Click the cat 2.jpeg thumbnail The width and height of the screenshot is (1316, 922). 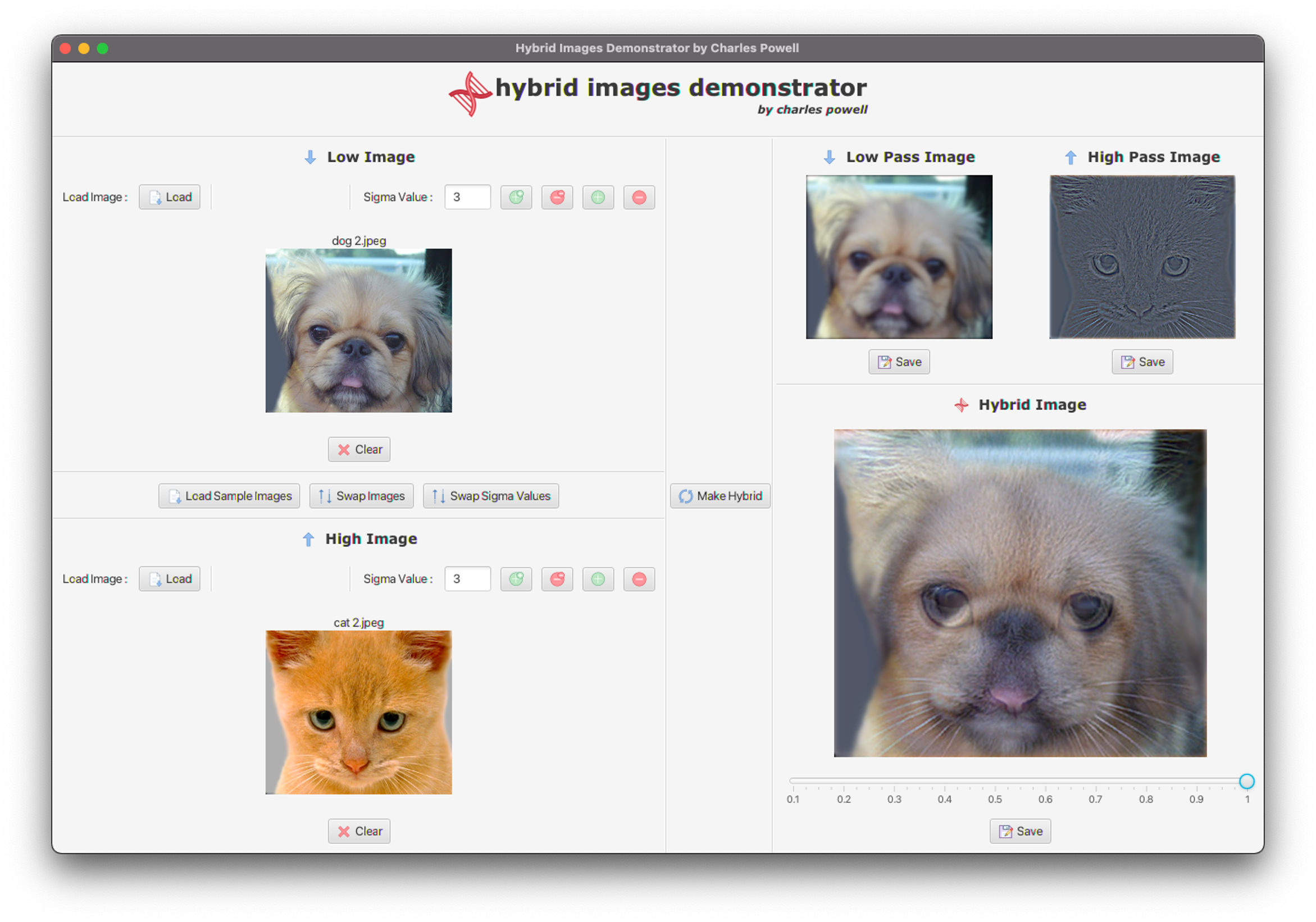pyautogui.click(x=359, y=712)
